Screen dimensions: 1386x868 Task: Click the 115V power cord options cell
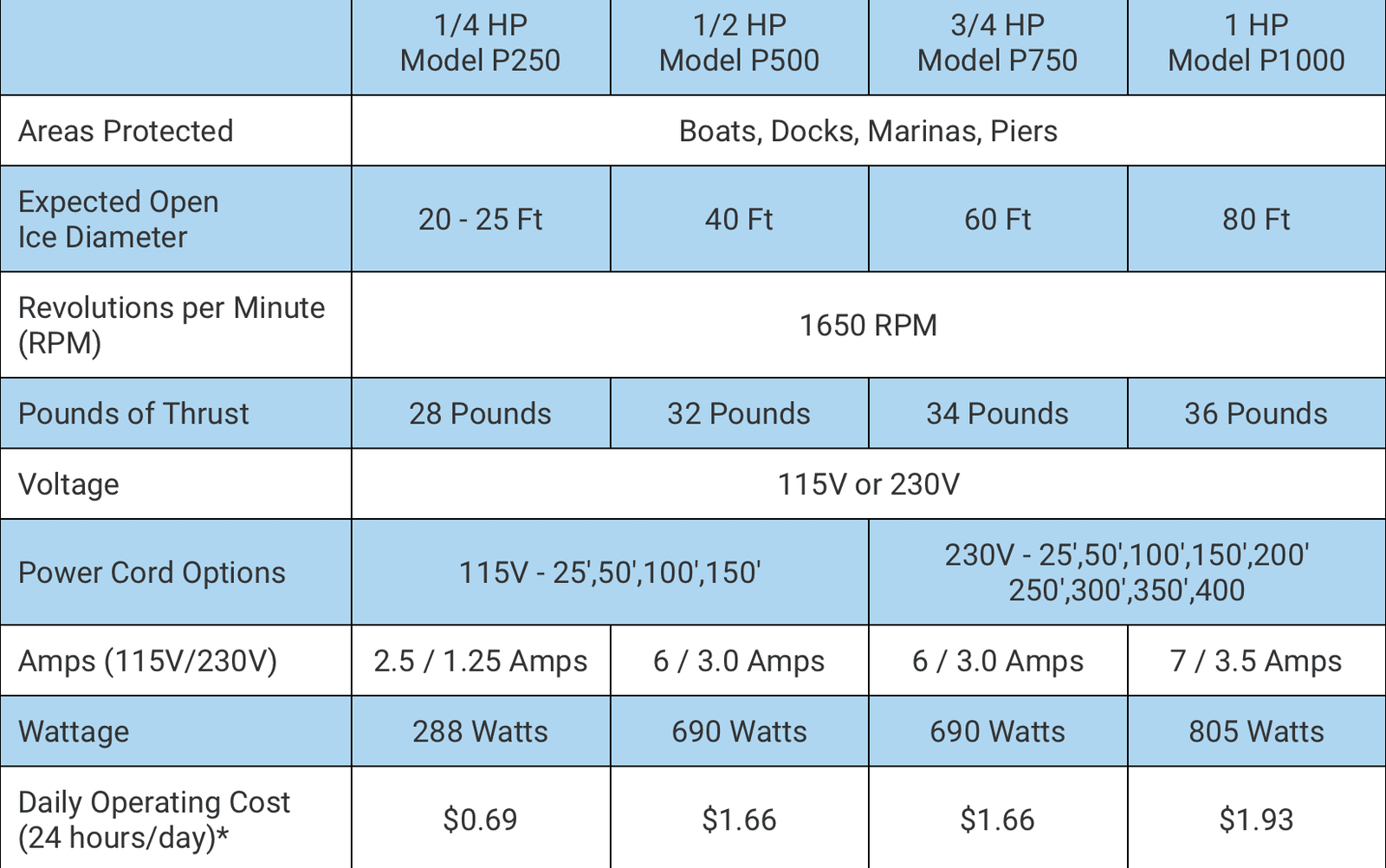[x=609, y=573]
